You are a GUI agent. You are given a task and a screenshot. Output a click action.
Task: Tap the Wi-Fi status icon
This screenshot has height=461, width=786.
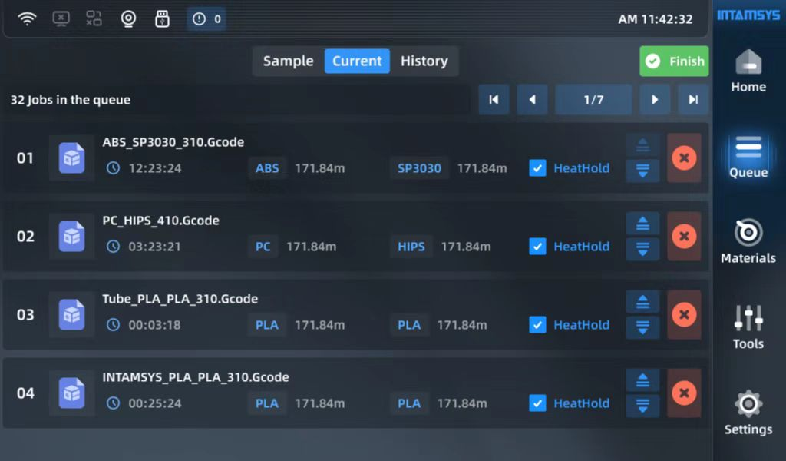27,19
